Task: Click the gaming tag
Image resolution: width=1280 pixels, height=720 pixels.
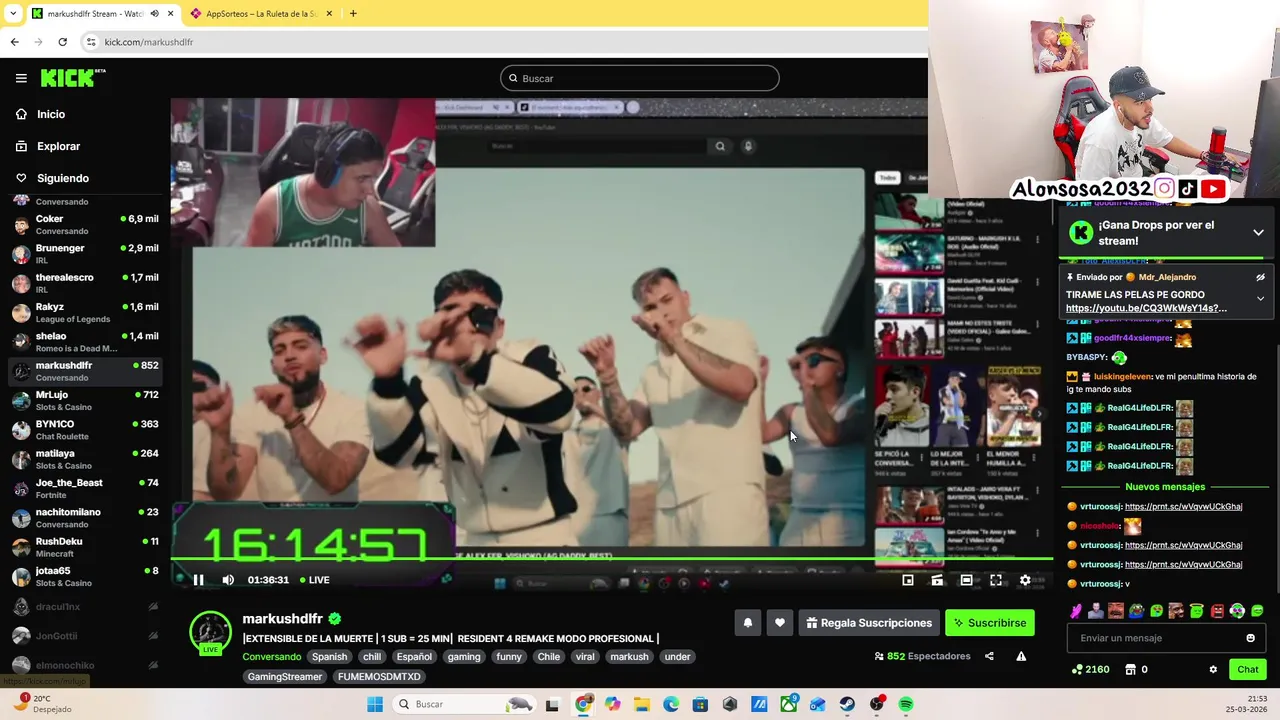Action: [x=464, y=657]
